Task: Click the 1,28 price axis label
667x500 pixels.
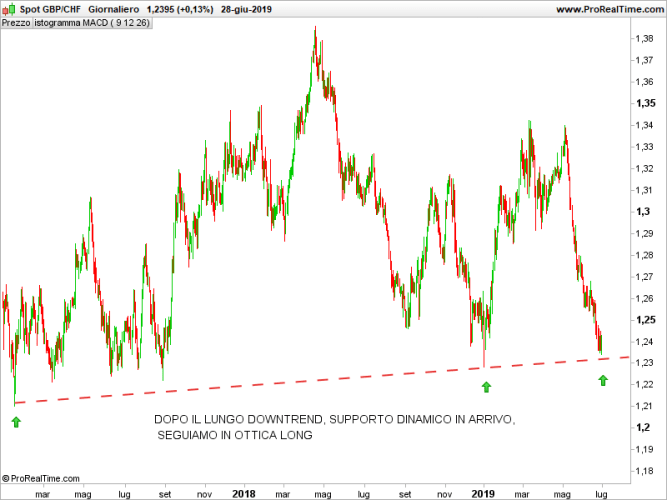Action: pyautogui.click(x=644, y=255)
